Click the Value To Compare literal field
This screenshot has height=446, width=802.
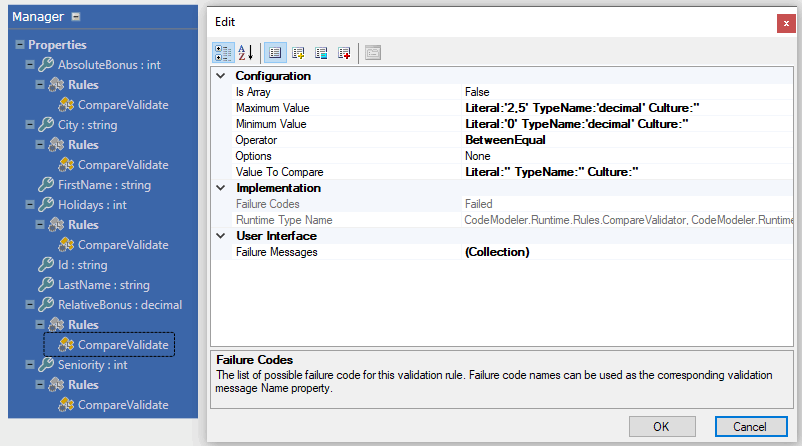pyautogui.click(x=628, y=172)
